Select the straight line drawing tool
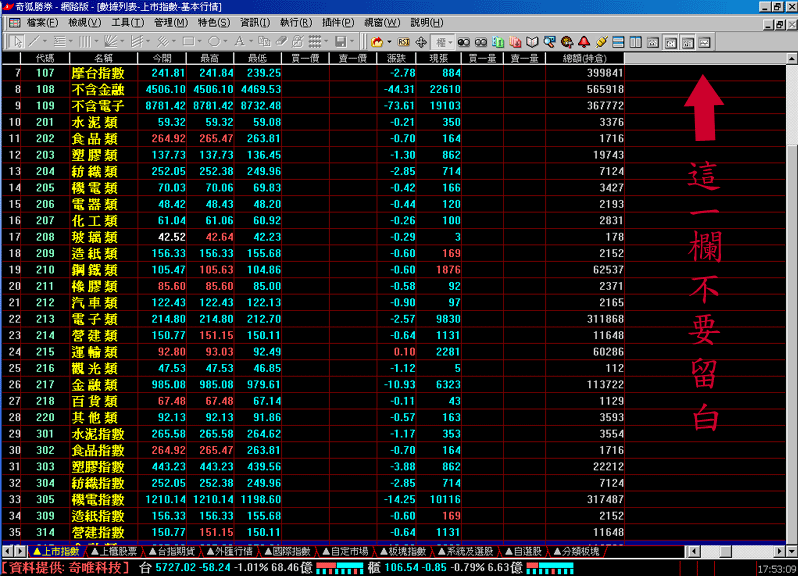This screenshot has height=576, width=798. [x=34, y=41]
